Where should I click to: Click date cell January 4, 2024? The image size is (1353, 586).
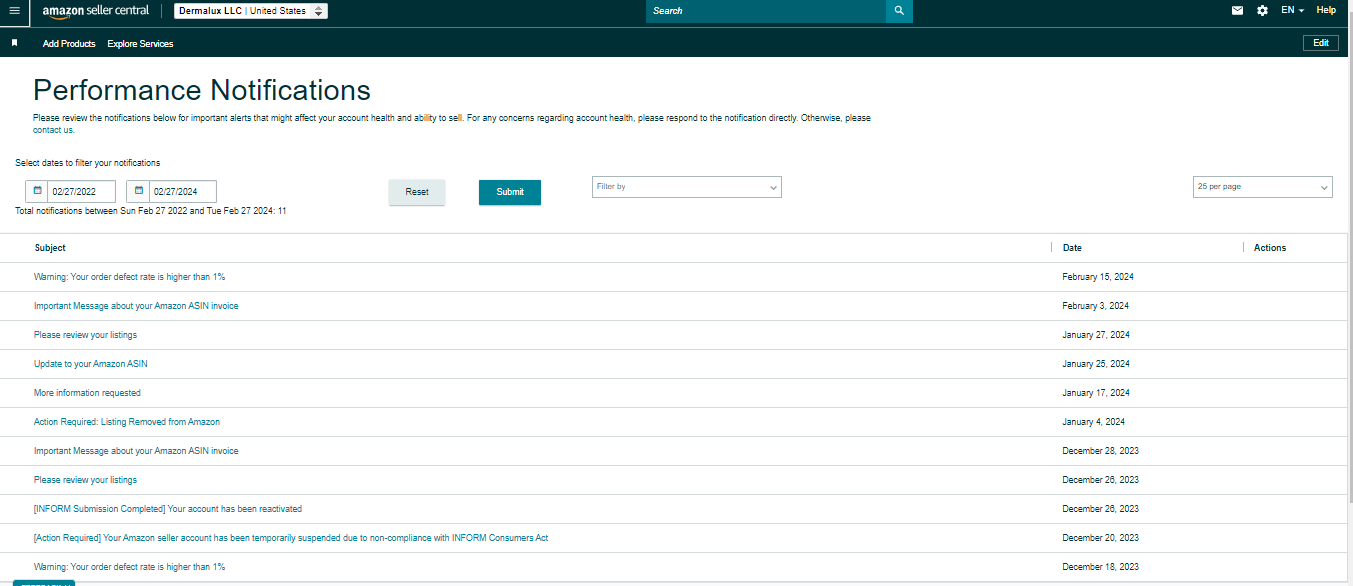(1094, 422)
